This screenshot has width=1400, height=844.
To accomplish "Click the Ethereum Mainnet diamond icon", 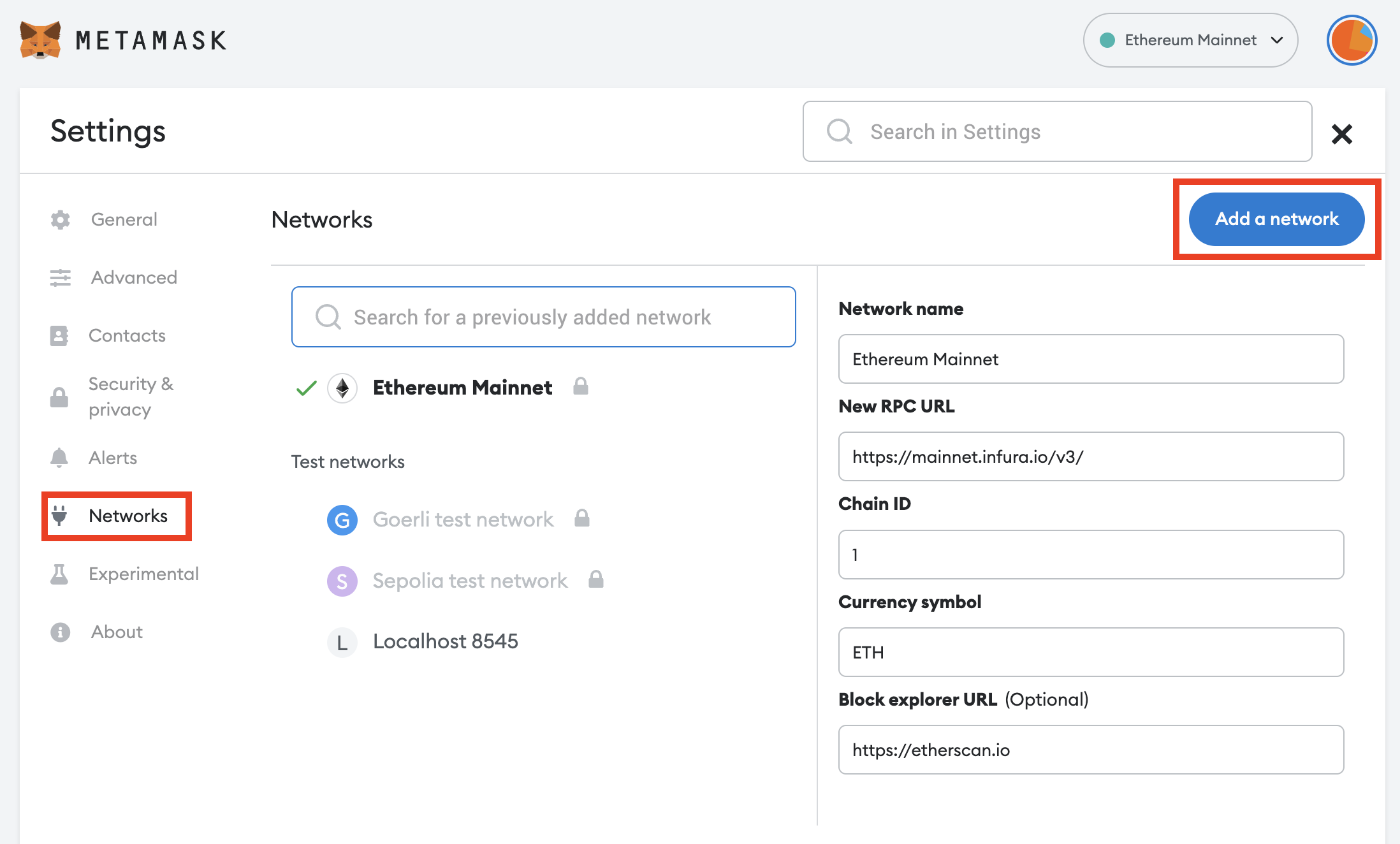I will [342, 388].
